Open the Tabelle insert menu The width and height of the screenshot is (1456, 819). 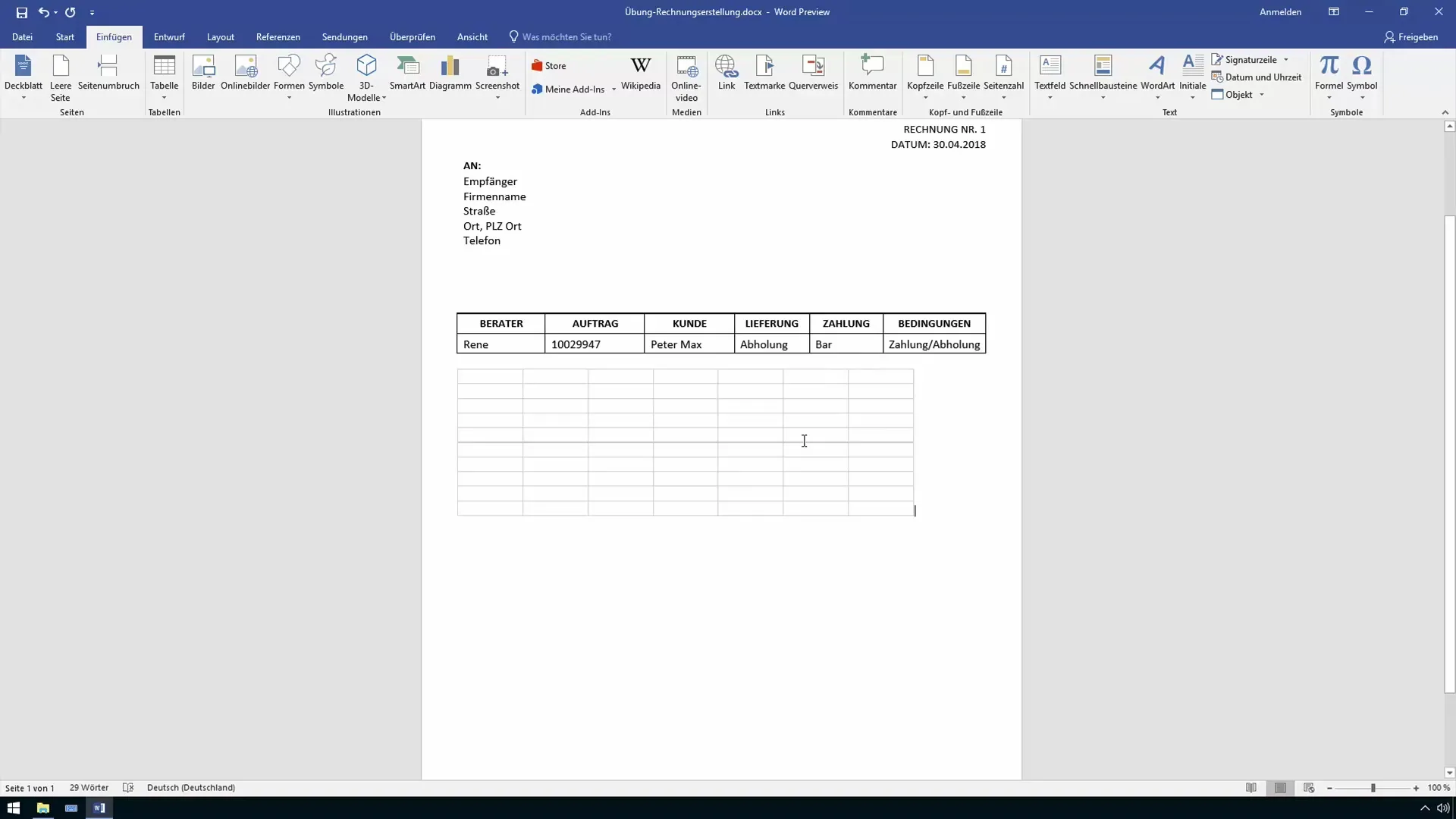[164, 77]
